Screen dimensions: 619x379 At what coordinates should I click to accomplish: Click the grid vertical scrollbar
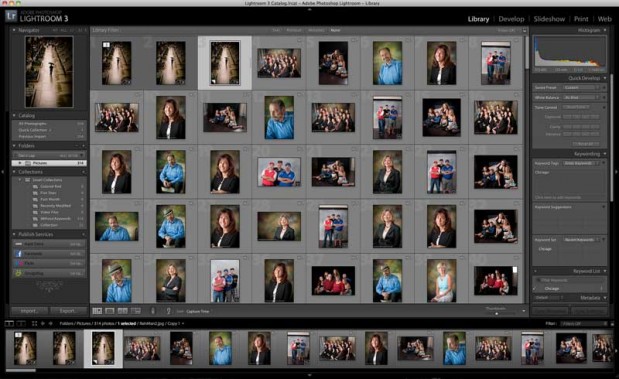(x=527, y=53)
